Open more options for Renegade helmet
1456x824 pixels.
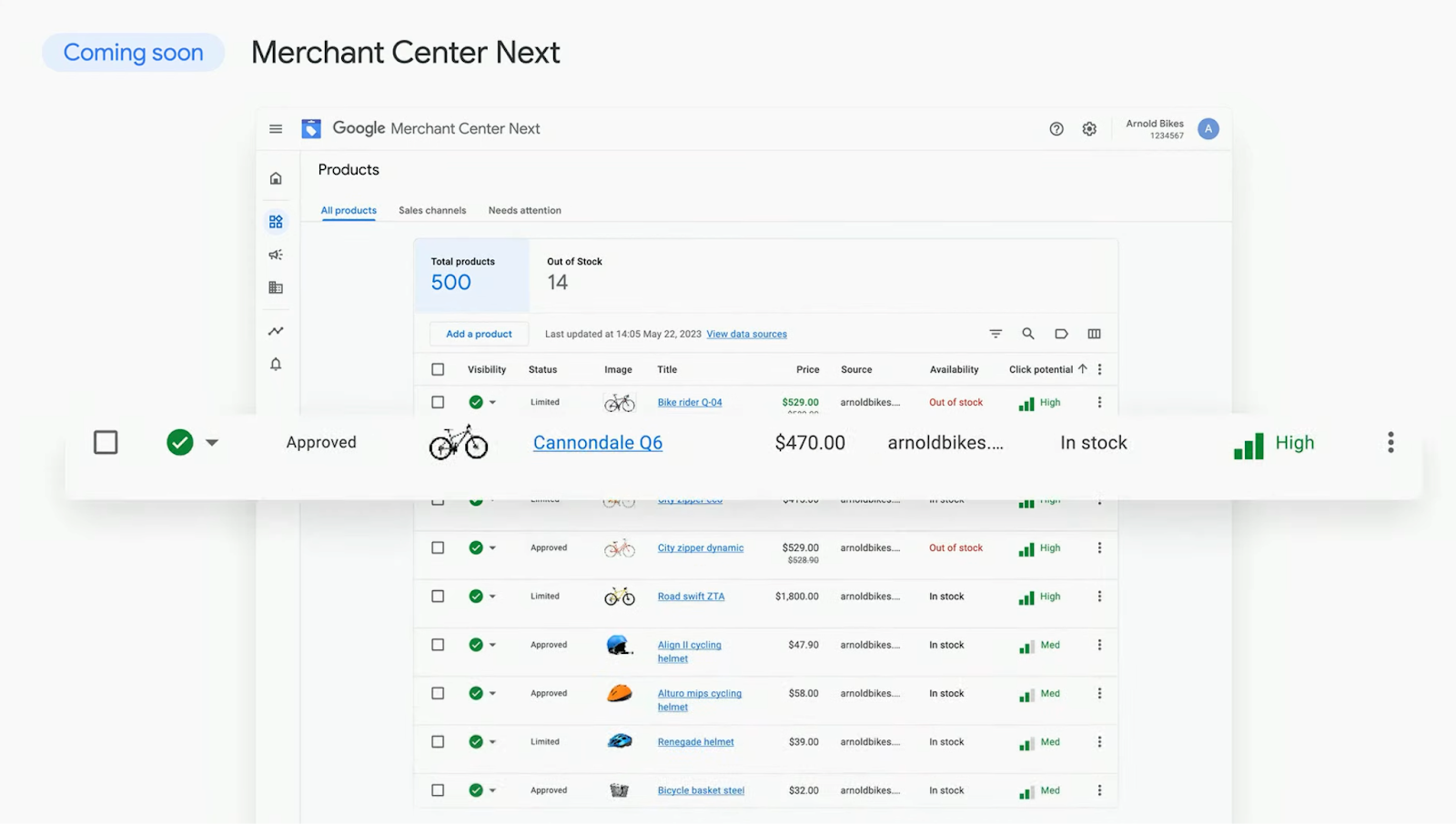click(x=1099, y=742)
